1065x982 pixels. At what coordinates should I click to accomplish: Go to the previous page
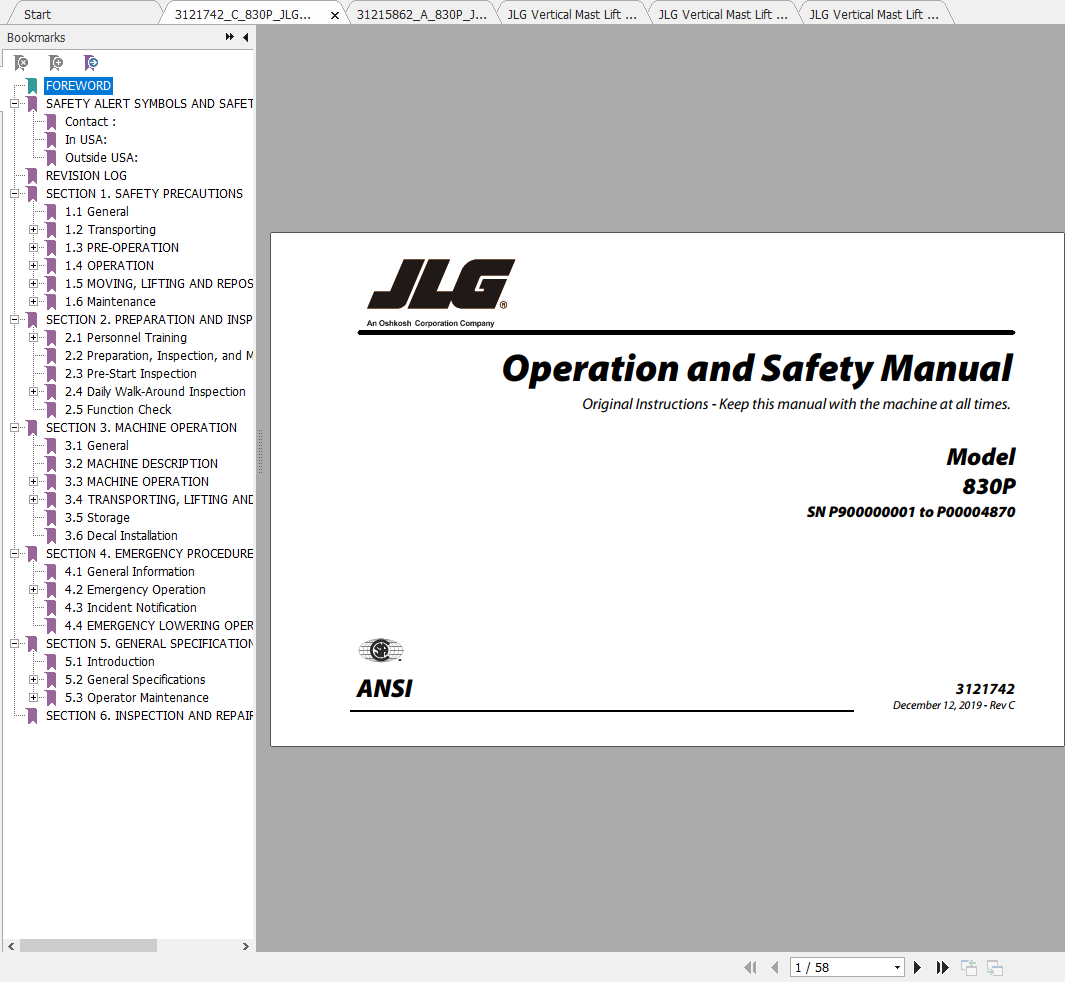coord(774,967)
